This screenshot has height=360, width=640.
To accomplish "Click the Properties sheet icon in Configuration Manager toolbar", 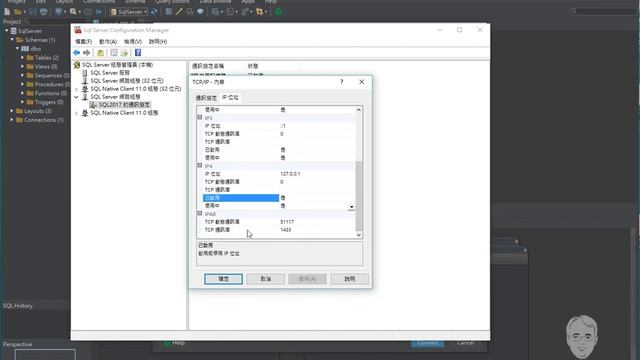I will pyautogui.click(x=114, y=53).
